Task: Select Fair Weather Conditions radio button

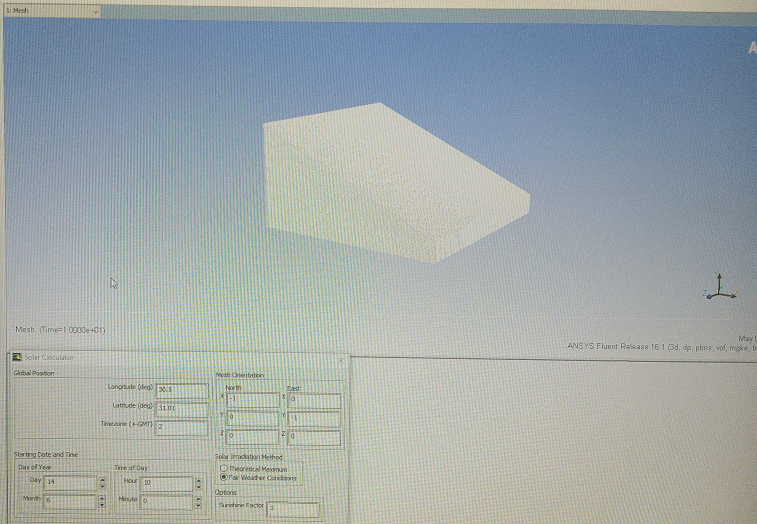Action: 224,477
